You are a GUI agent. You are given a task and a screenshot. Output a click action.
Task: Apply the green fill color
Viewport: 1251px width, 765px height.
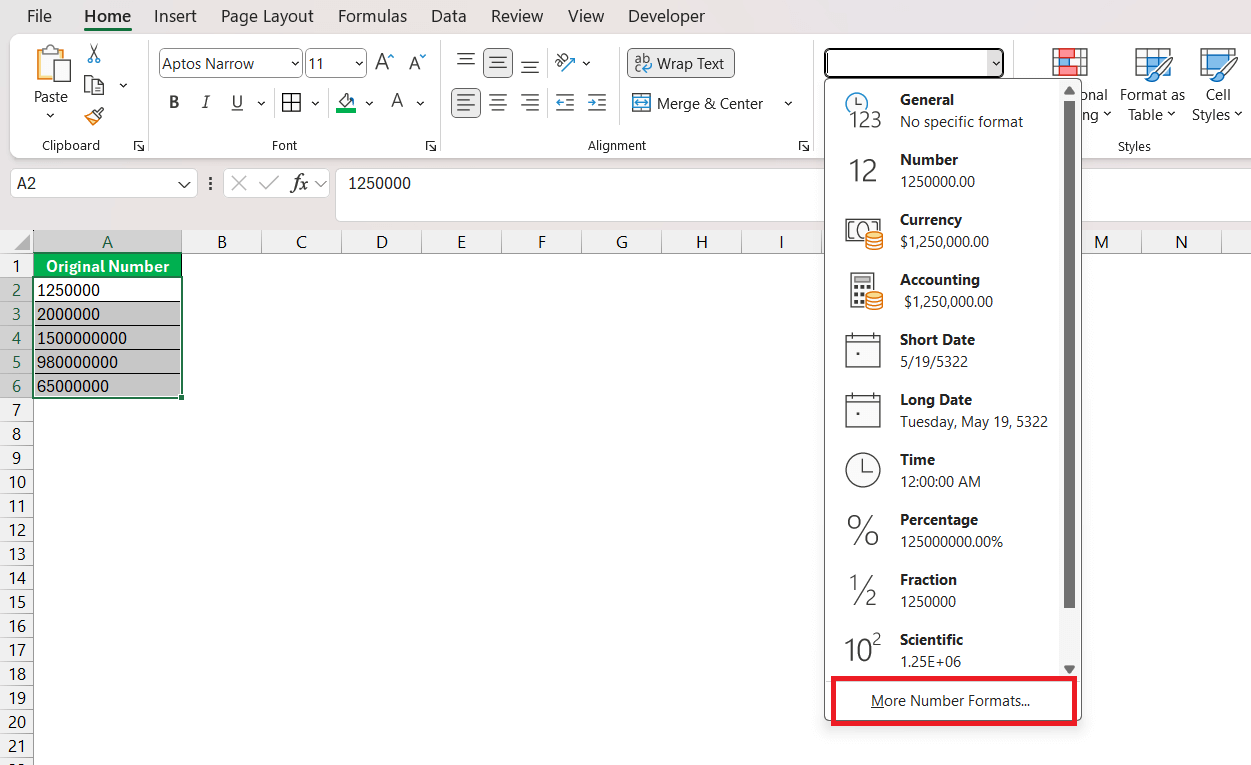(x=346, y=102)
